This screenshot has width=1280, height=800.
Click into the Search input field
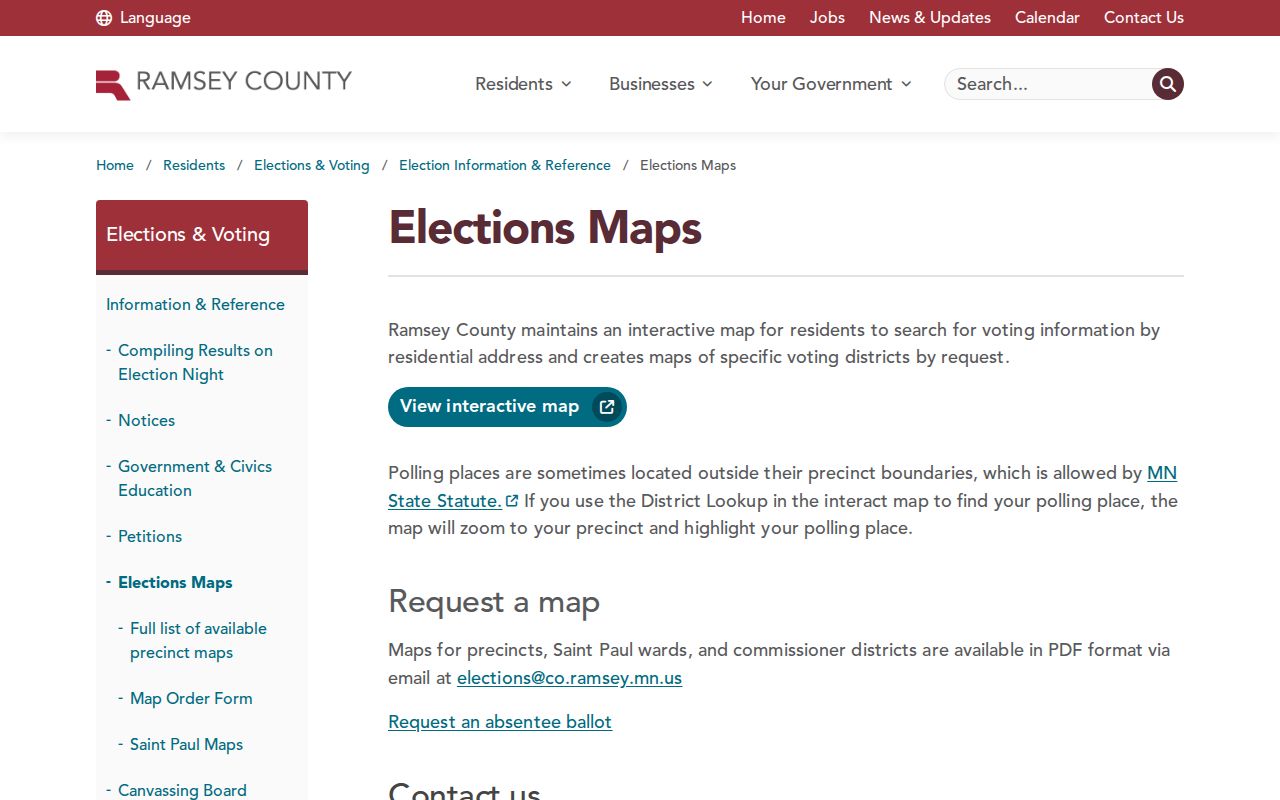(x=1048, y=84)
